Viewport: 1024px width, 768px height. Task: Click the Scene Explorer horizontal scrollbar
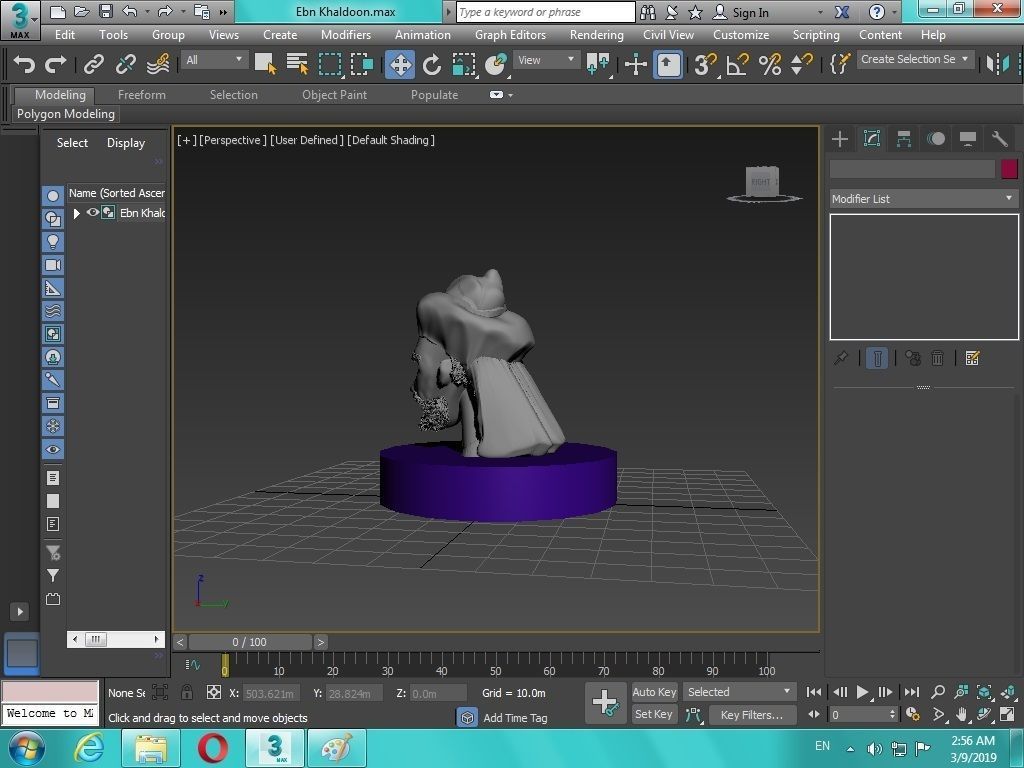point(116,639)
